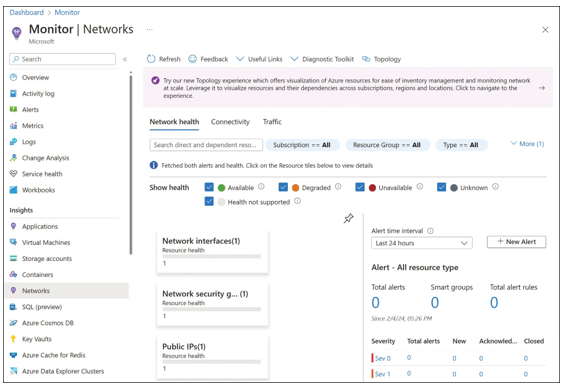Toggle Health not supported checkbox
The width and height of the screenshot is (570, 389).
209,201
